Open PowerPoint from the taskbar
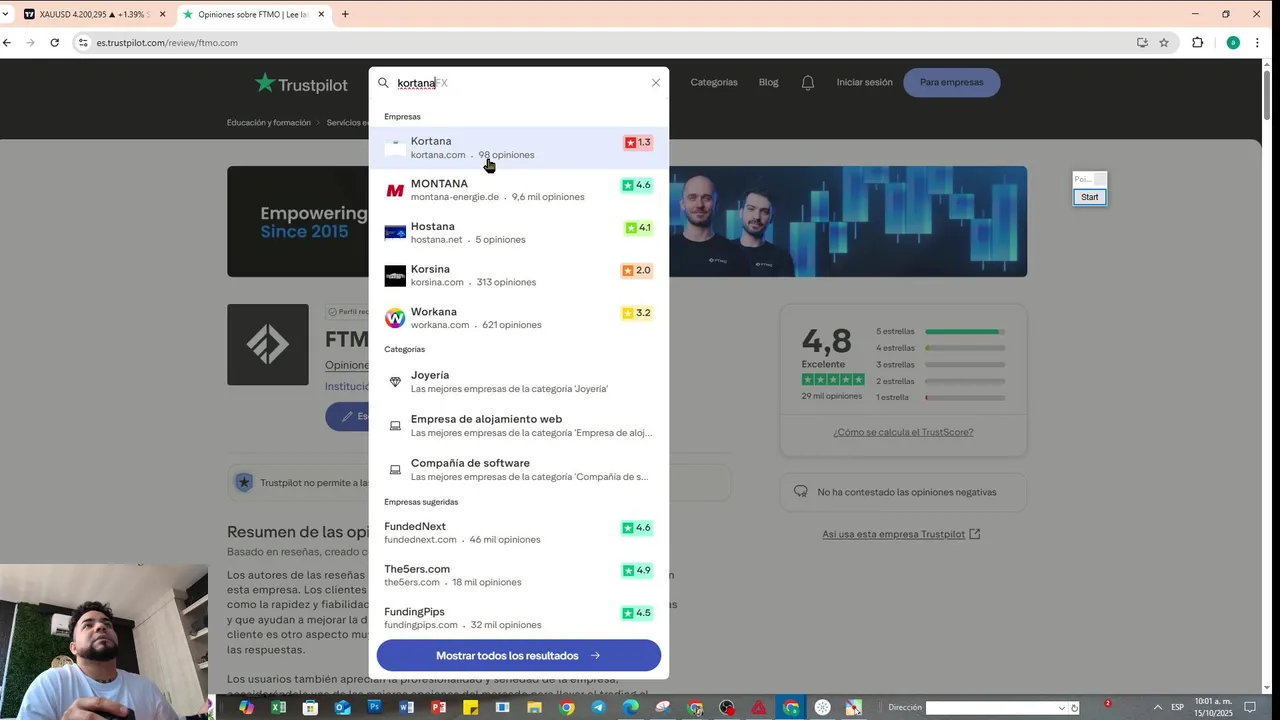Image resolution: width=1280 pixels, height=720 pixels. click(x=438, y=707)
